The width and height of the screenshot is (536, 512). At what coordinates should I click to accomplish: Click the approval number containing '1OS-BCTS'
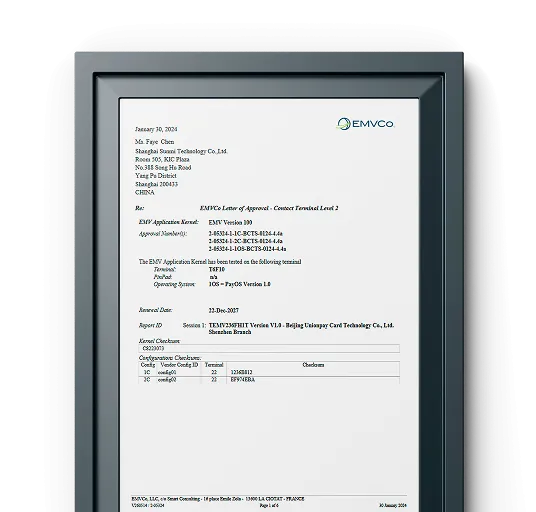pyautogui.click(x=247, y=249)
